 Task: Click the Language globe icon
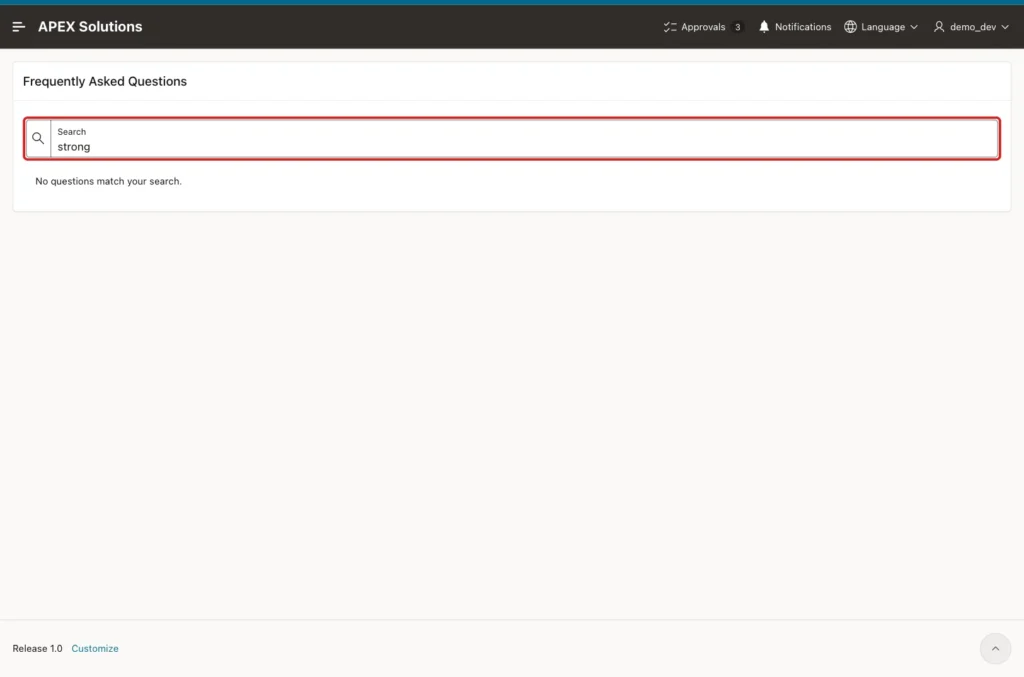coord(850,27)
